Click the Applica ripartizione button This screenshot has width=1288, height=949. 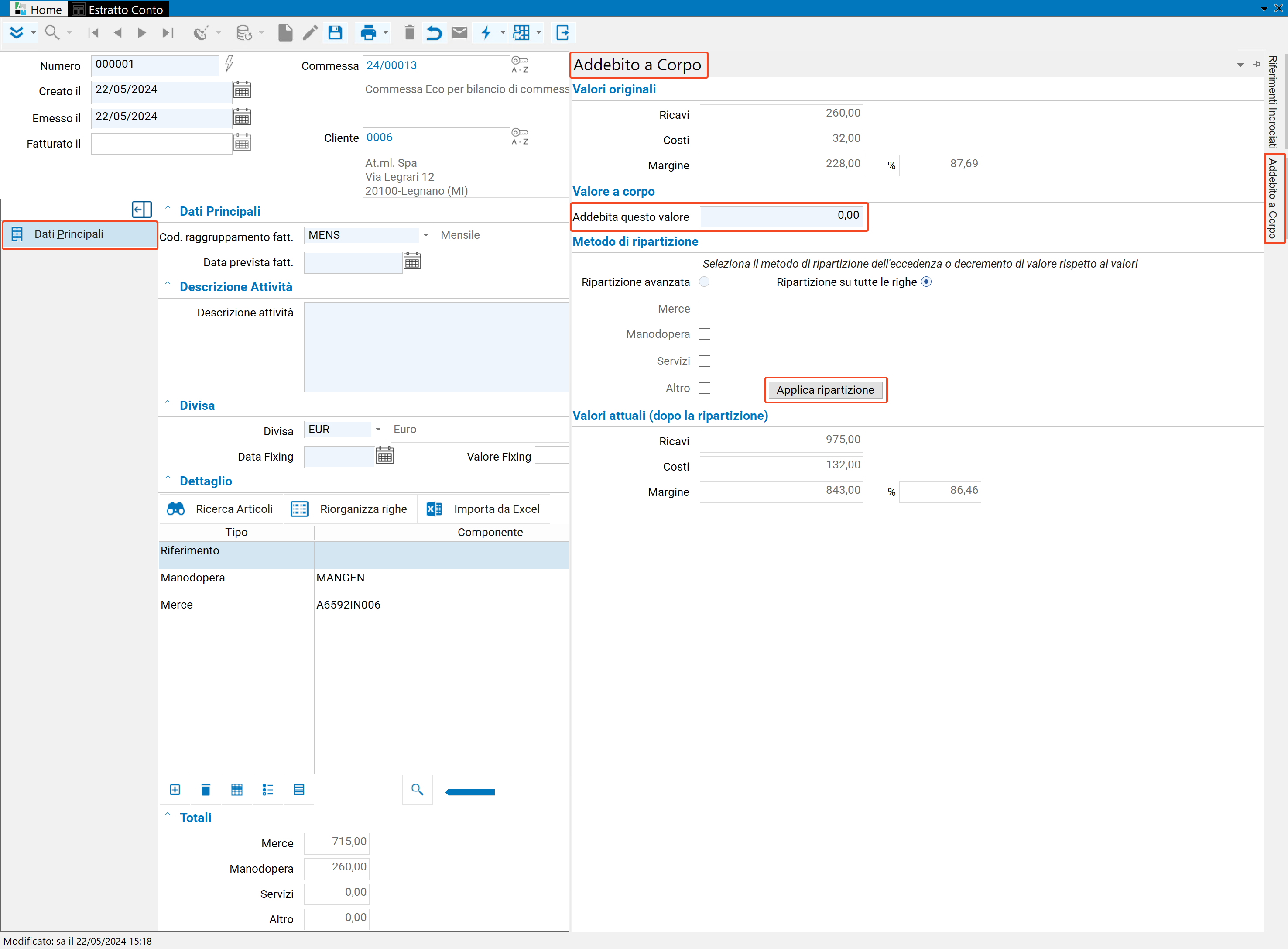(x=825, y=389)
